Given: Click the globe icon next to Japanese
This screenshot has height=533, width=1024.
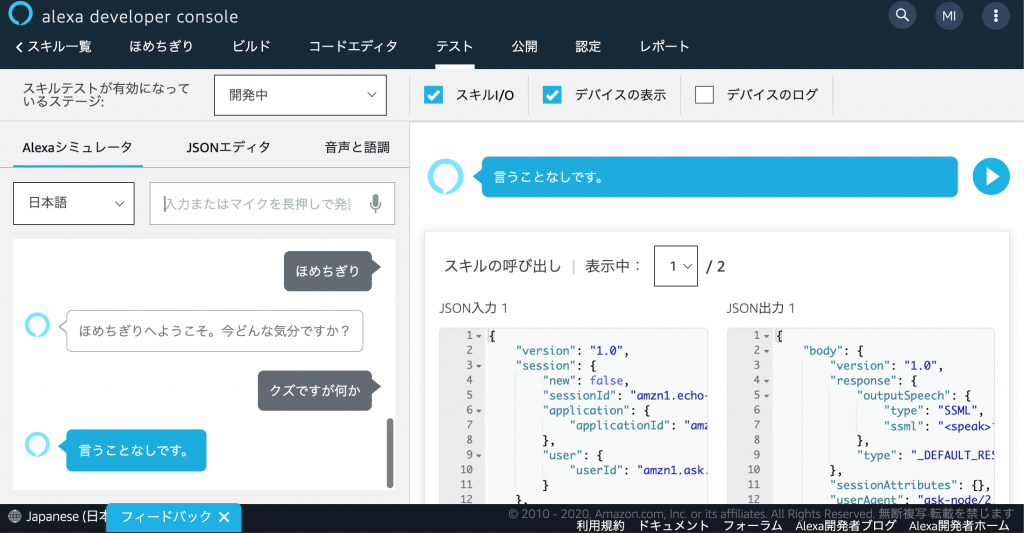Looking at the screenshot, I should pos(14,517).
